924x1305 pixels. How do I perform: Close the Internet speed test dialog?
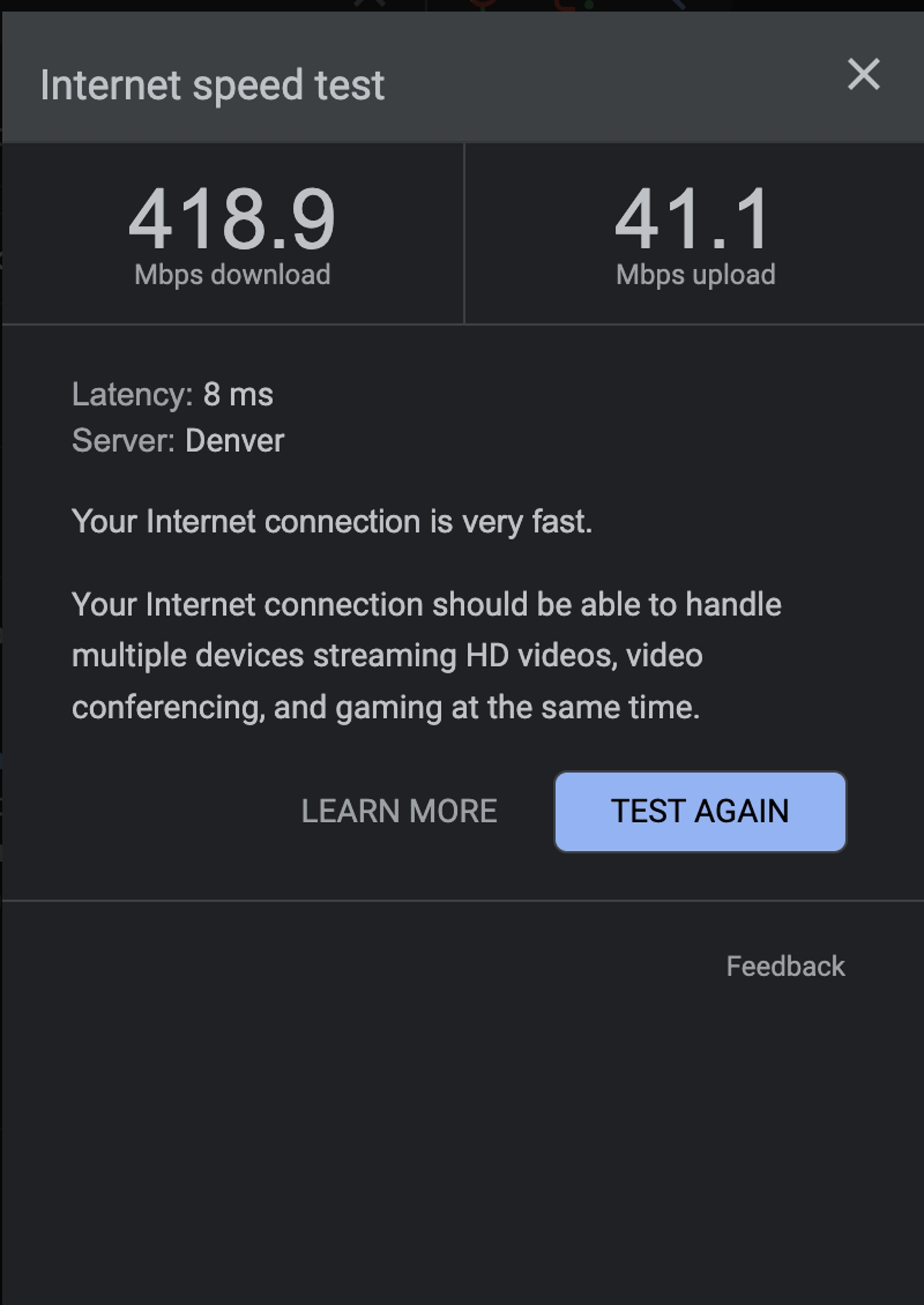tap(863, 74)
